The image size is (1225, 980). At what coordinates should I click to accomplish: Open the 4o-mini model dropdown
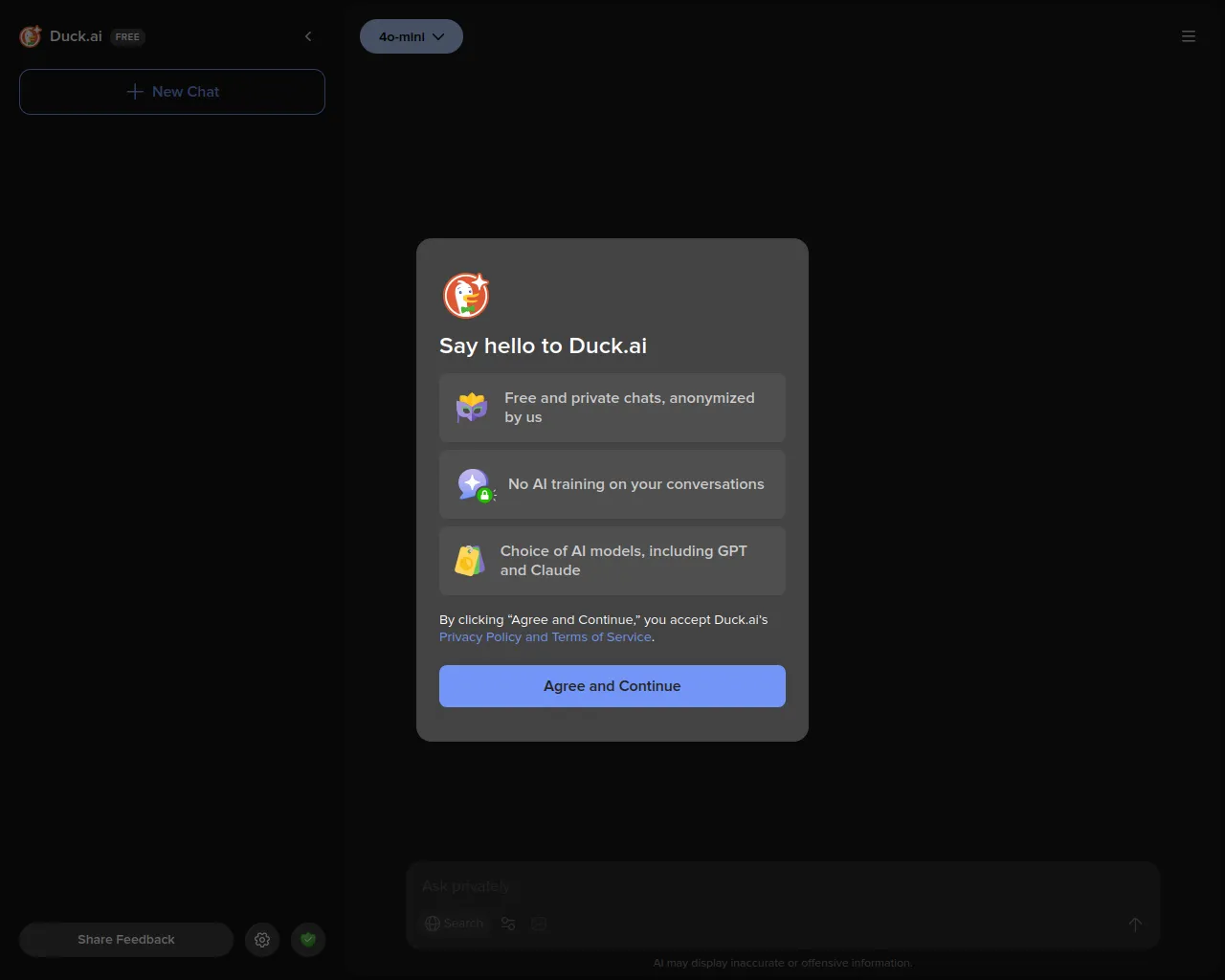tap(412, 36)
